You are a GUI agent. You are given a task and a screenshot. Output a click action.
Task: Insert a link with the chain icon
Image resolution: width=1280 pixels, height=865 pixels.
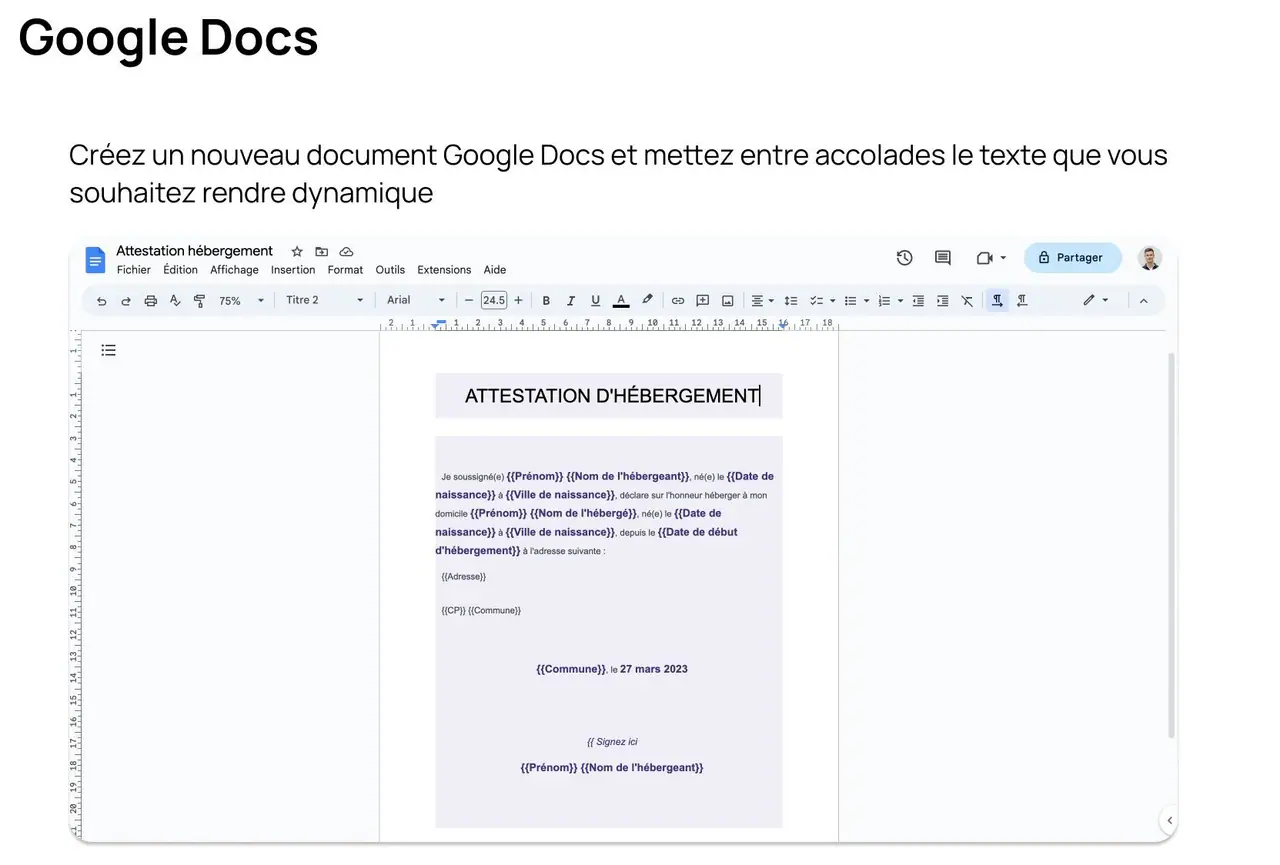(678, 300)
